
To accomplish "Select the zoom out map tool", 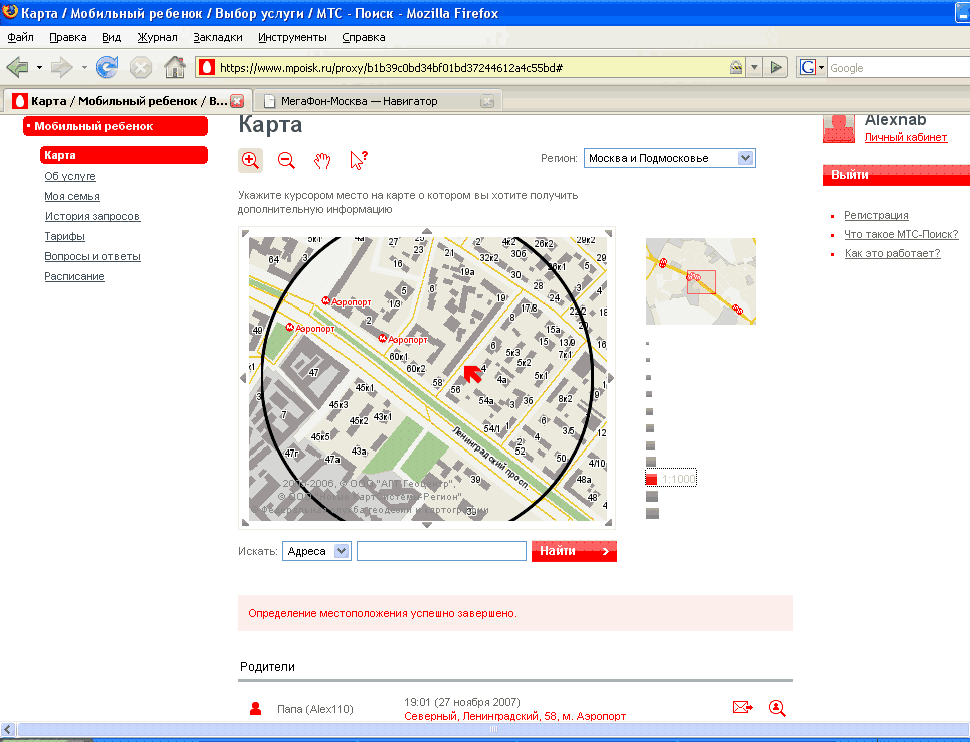I will [286, 160].
